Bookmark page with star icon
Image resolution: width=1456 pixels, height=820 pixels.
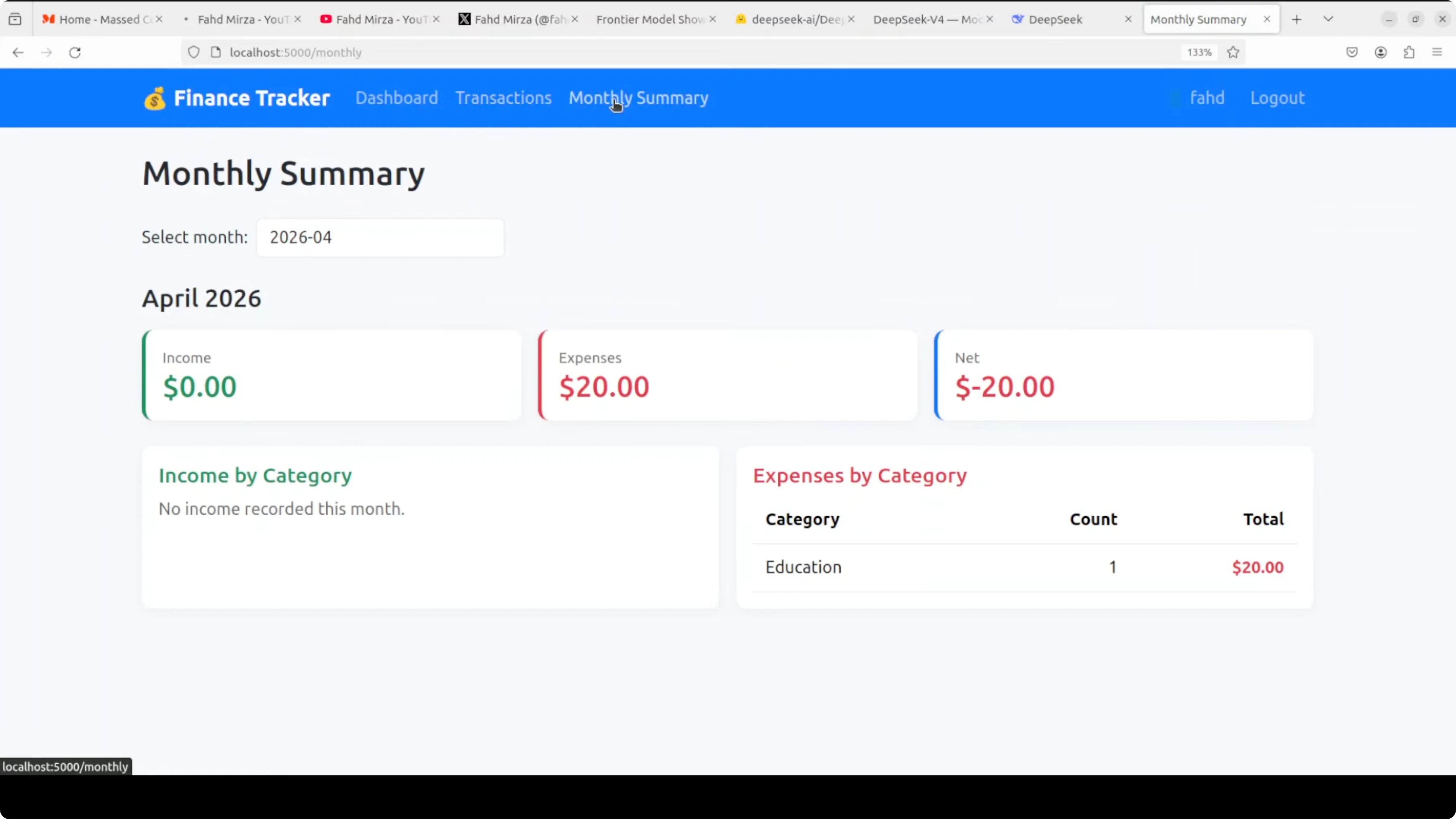pos(1233,53)
